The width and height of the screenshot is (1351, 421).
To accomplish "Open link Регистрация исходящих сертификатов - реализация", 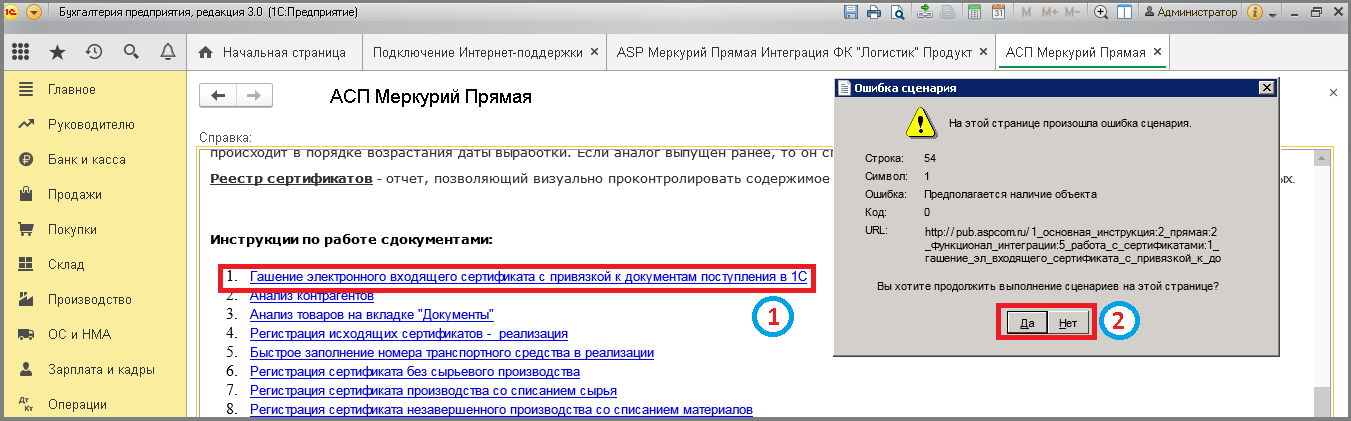I will point(409,333).
